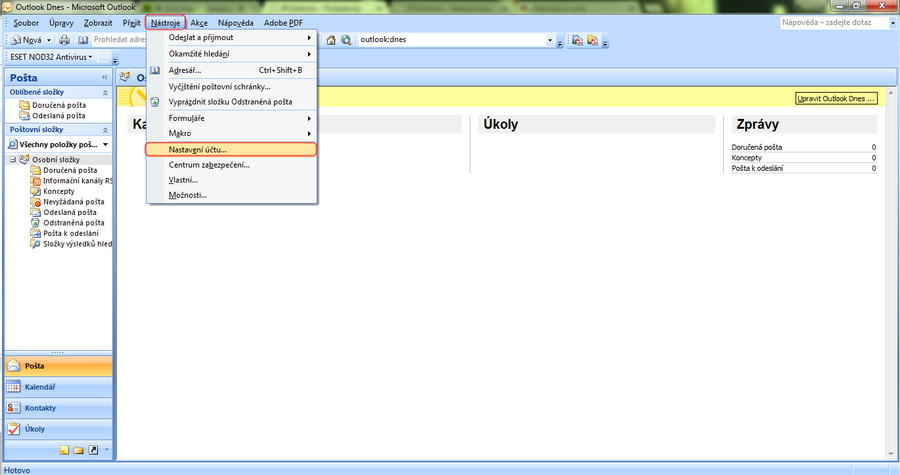Collapse the Oblíbené složky section
Screen dimensions: 900x475
(105, 93)
